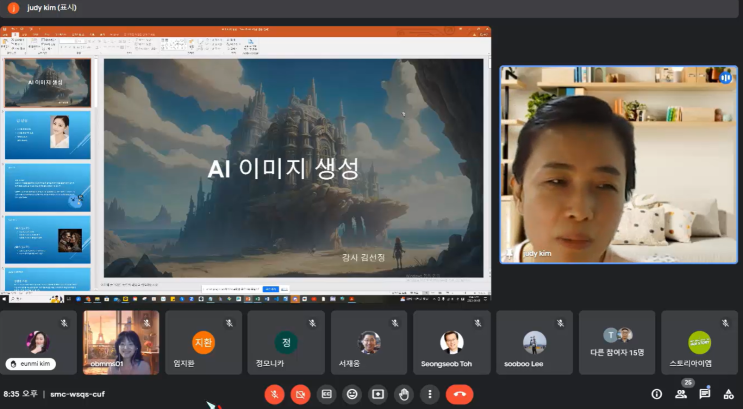Click the muted mic icon on 스토리아이엠 tile
The image size is (743, 409).
pyautogui.click(x=725, y=323)
